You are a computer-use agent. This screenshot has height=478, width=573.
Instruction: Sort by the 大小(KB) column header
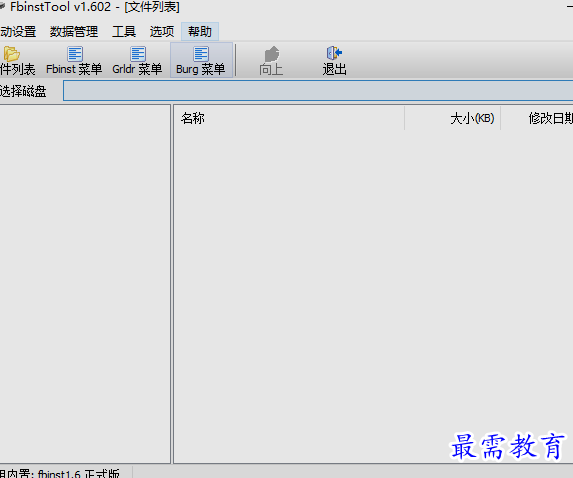pos(452,118)
